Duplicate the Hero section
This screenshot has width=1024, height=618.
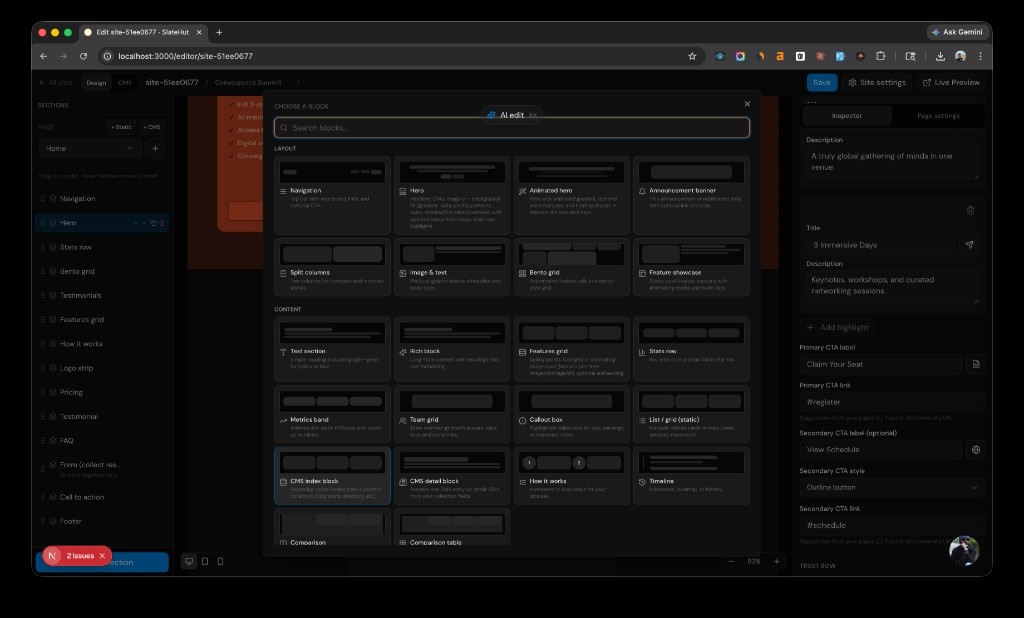click(x=153, y=223)
